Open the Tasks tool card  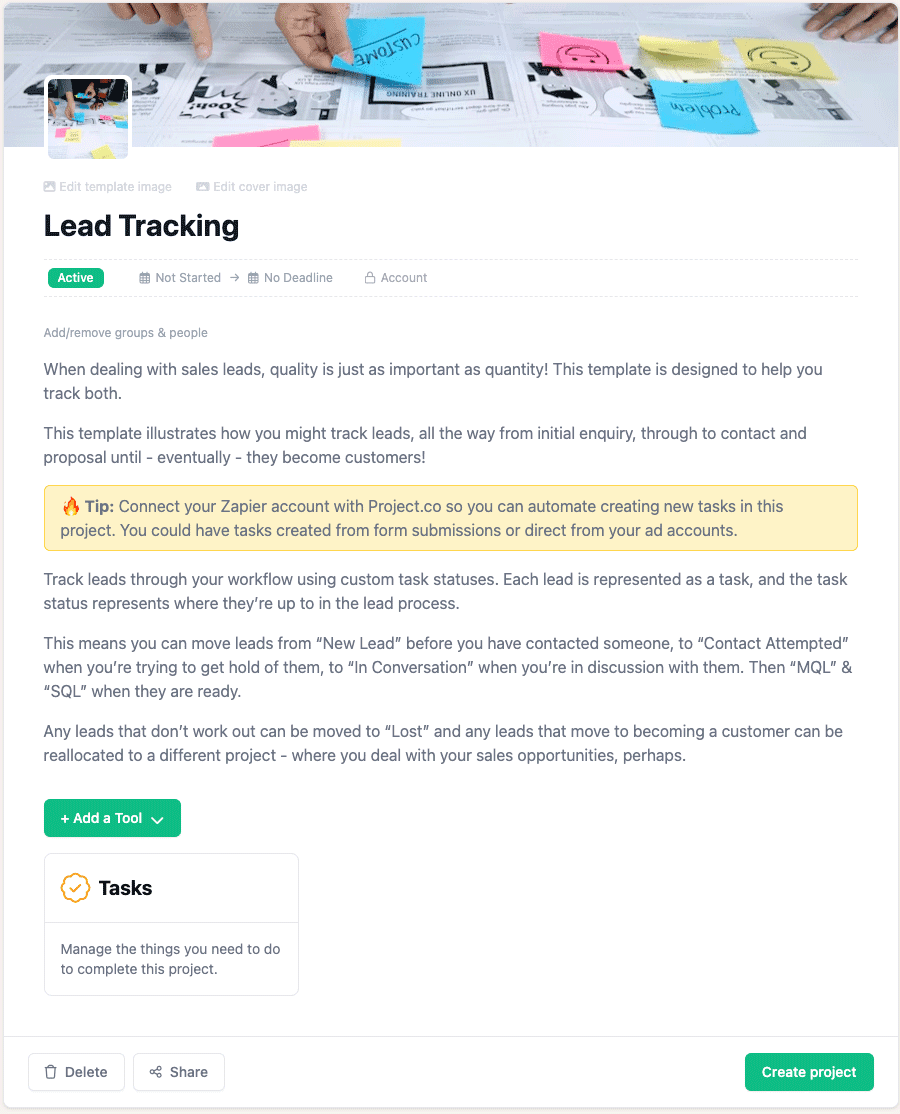pyautogui.click(x=171, y=924)
